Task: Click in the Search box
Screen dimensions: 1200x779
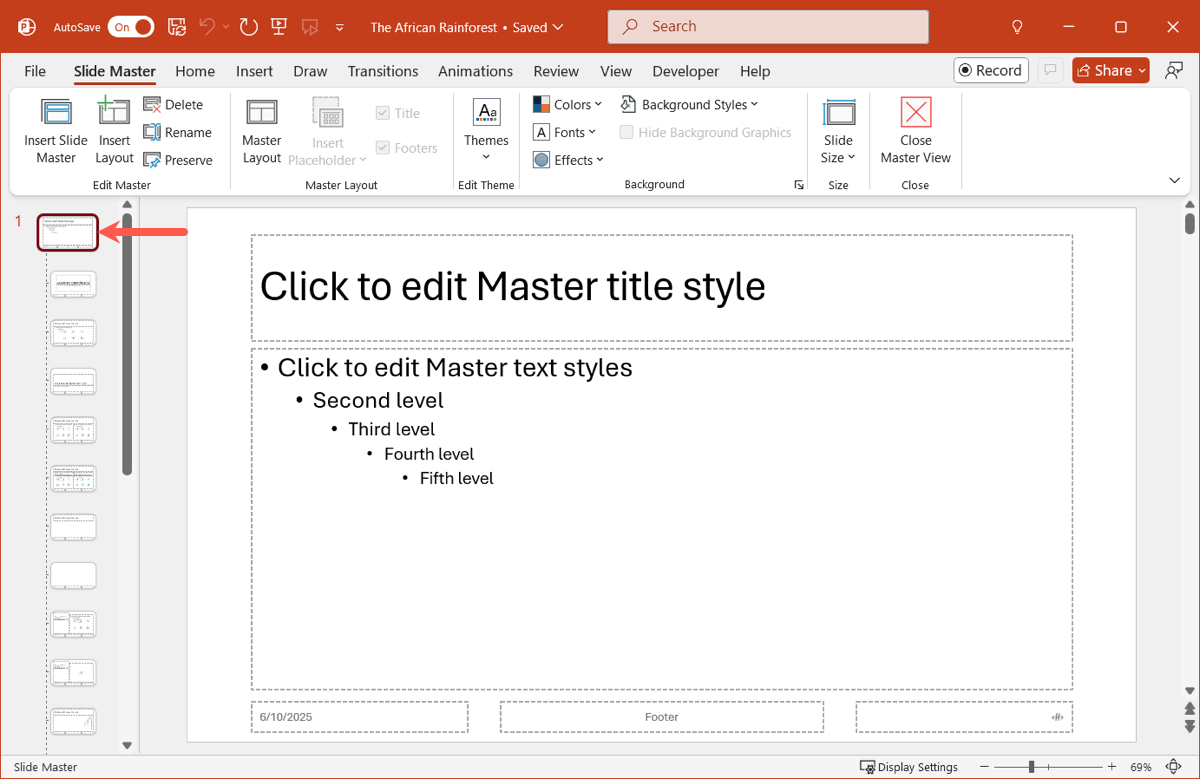Action: pos(768,27)
